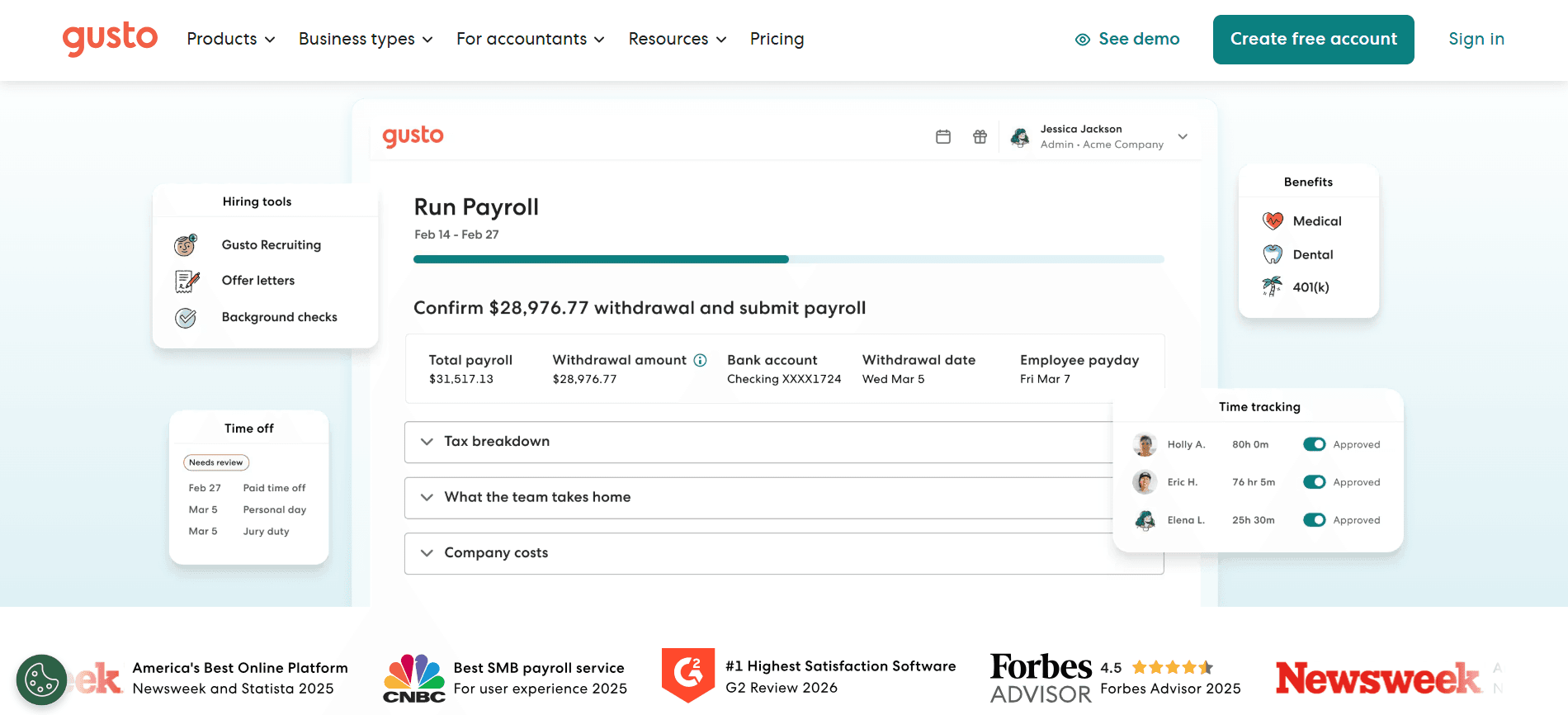Click Create free account button
This screenshot has height=715, width=1568.
click(1313, 39)
